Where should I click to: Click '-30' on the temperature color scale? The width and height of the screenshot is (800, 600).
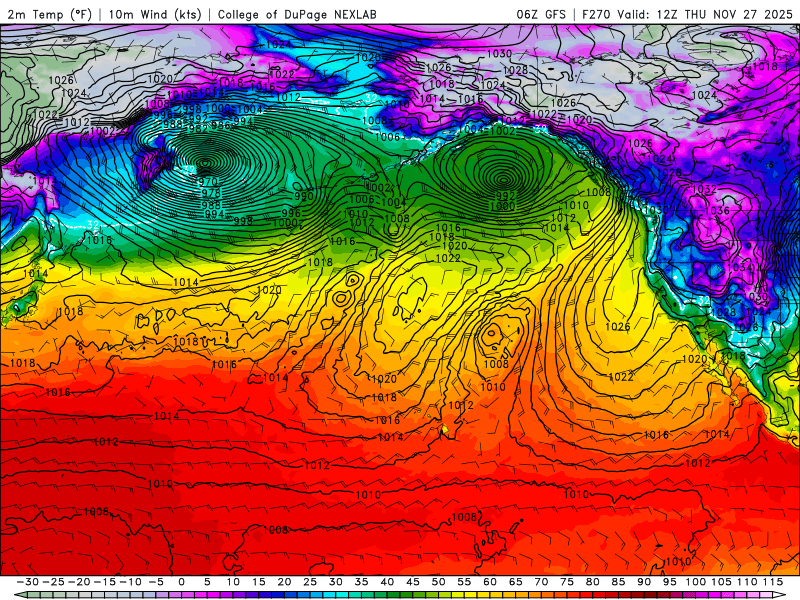tap(28, 582)
